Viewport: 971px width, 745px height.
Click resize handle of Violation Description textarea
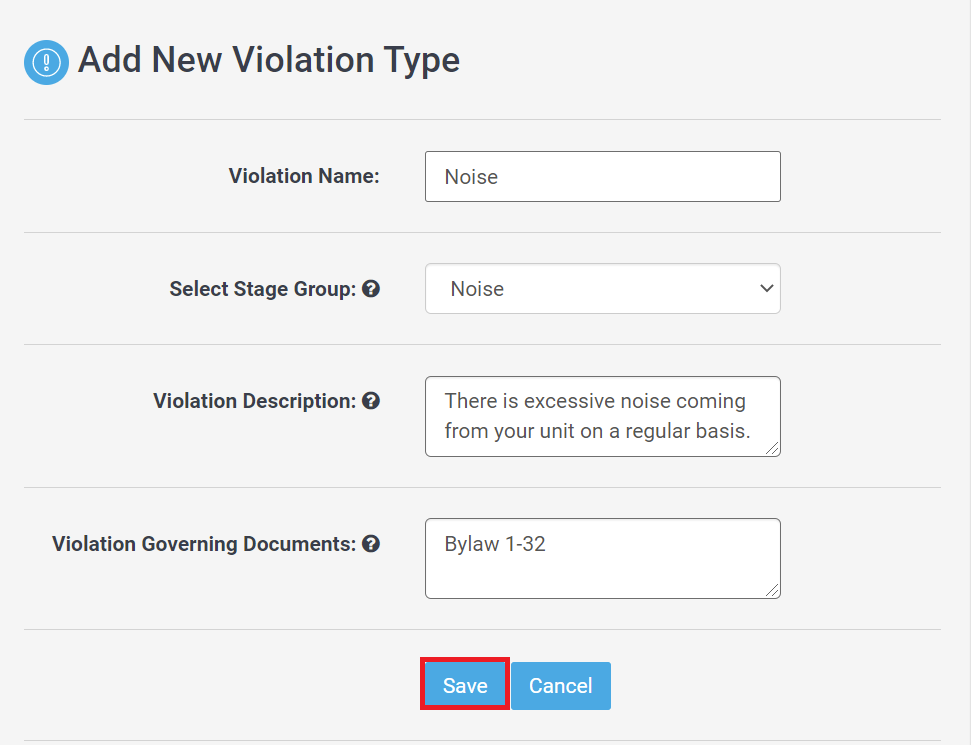coord(772,449)
